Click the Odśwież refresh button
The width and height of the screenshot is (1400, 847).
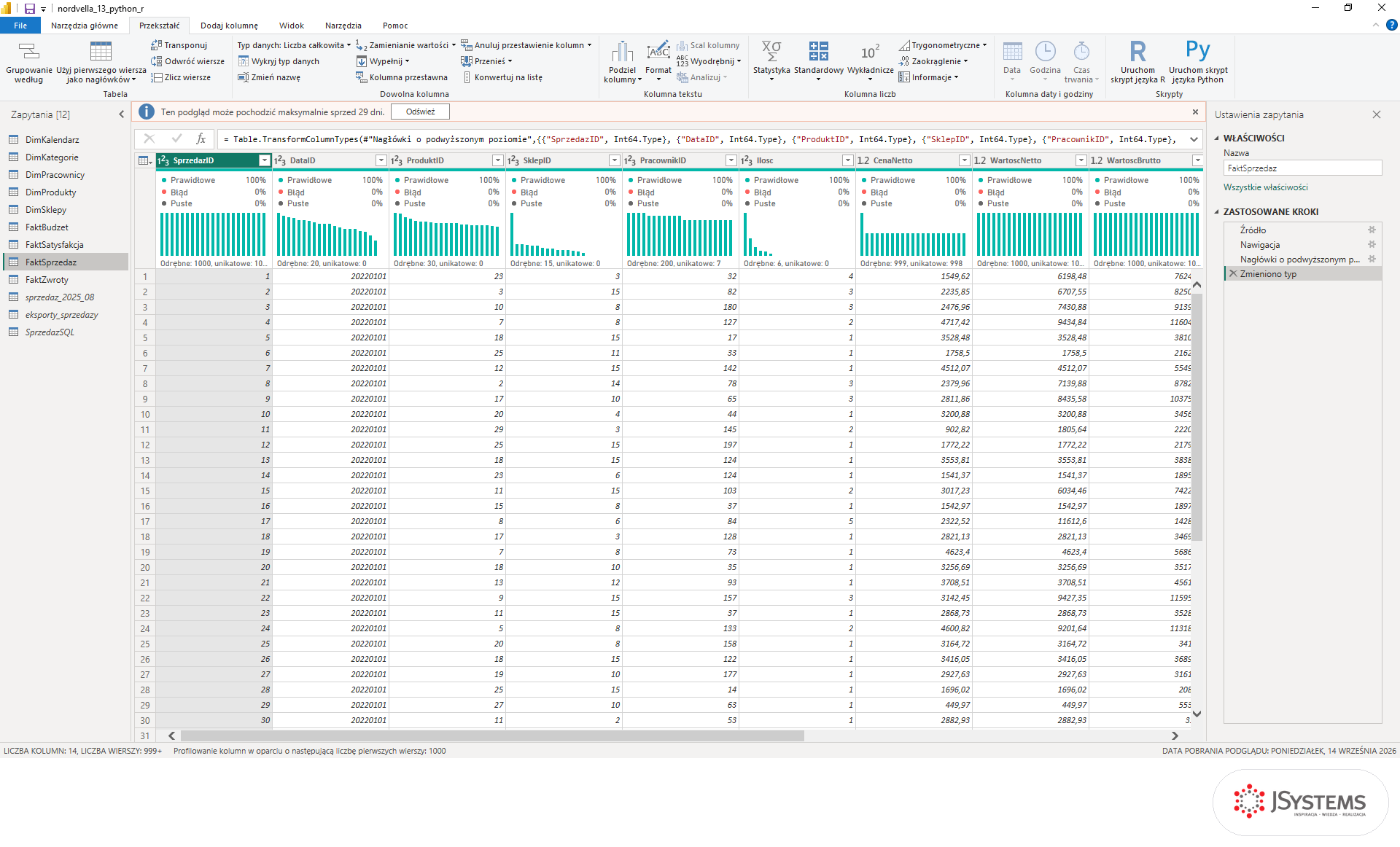pyautogui.click(x=420, y=112)
